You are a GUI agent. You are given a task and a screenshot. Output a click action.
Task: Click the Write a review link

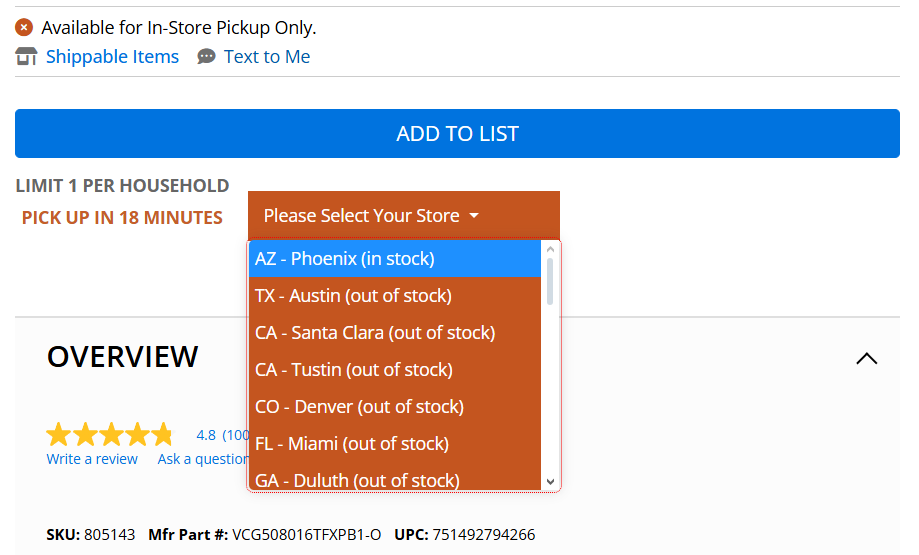click(92, 459)
